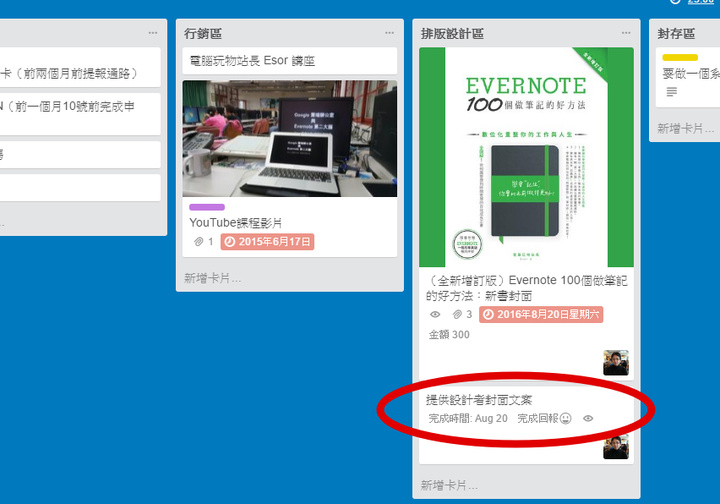Open card mentioning 前一個月10號前完成申
Screen dimensions: 720x504
80,114
